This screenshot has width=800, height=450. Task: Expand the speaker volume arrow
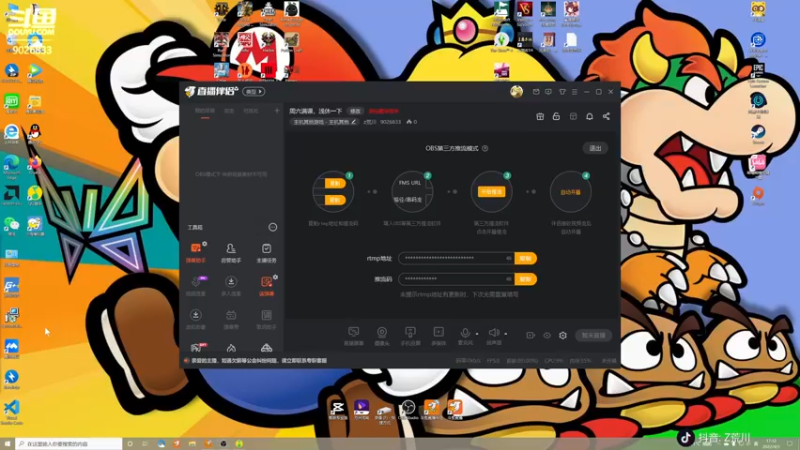coord(506,334)
